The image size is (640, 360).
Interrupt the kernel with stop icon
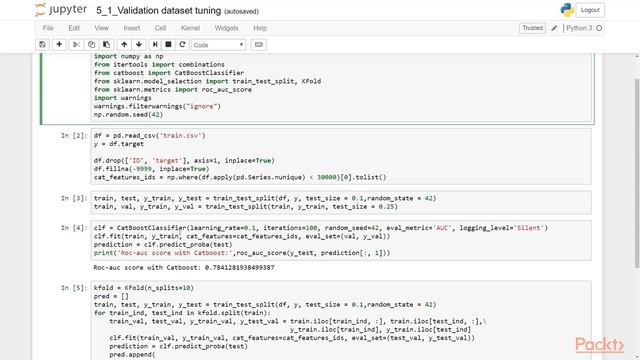point(168,44)
